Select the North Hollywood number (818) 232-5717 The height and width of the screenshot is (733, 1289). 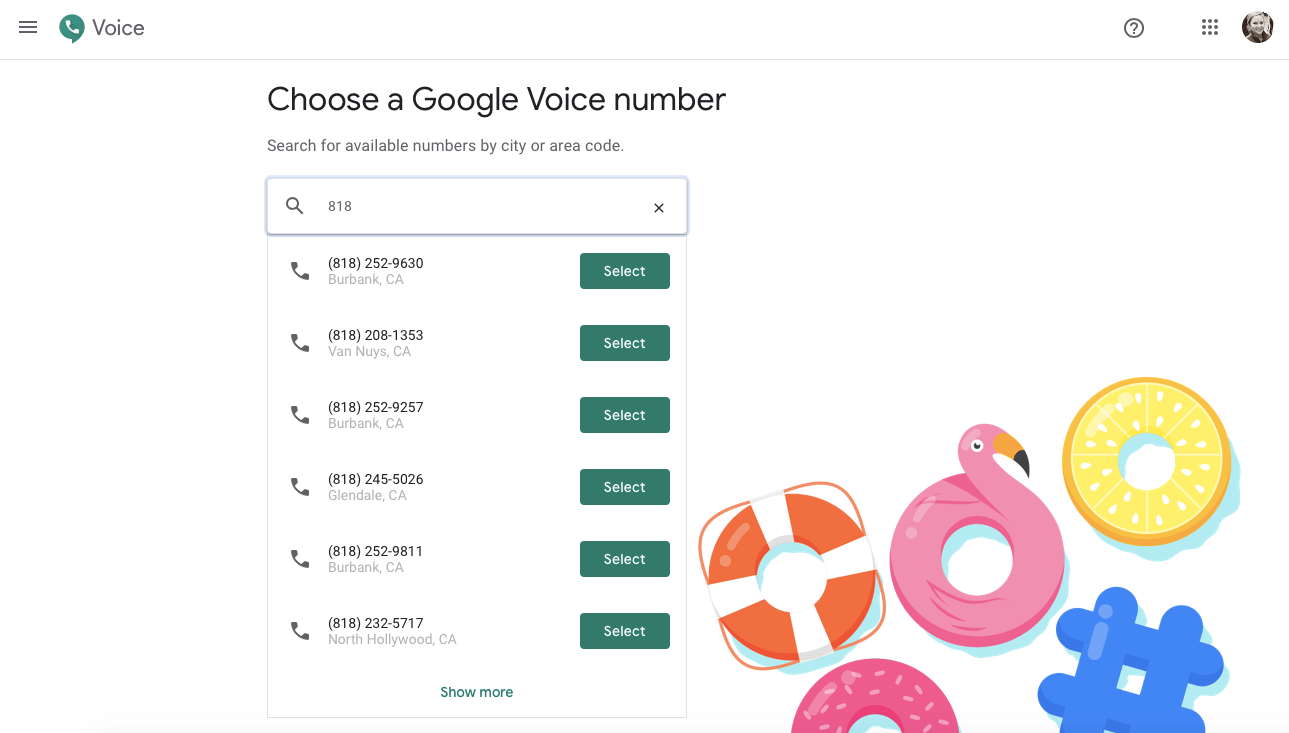[624, 631]
